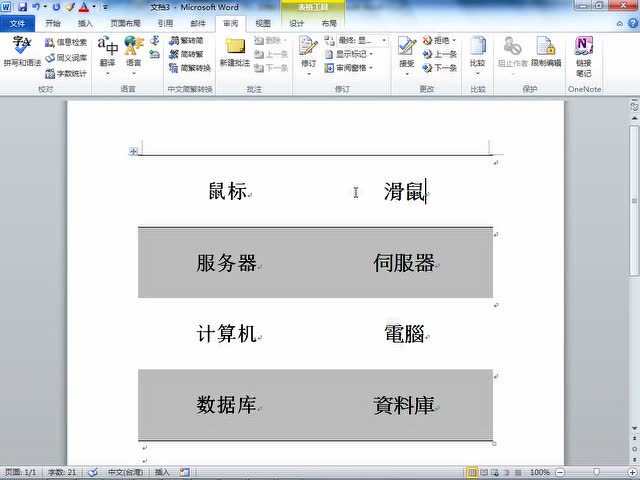Expand 比较 compare dropdown
Image resolution: width=640 pixels, height=480 pixels.
[x=478, y=74]
